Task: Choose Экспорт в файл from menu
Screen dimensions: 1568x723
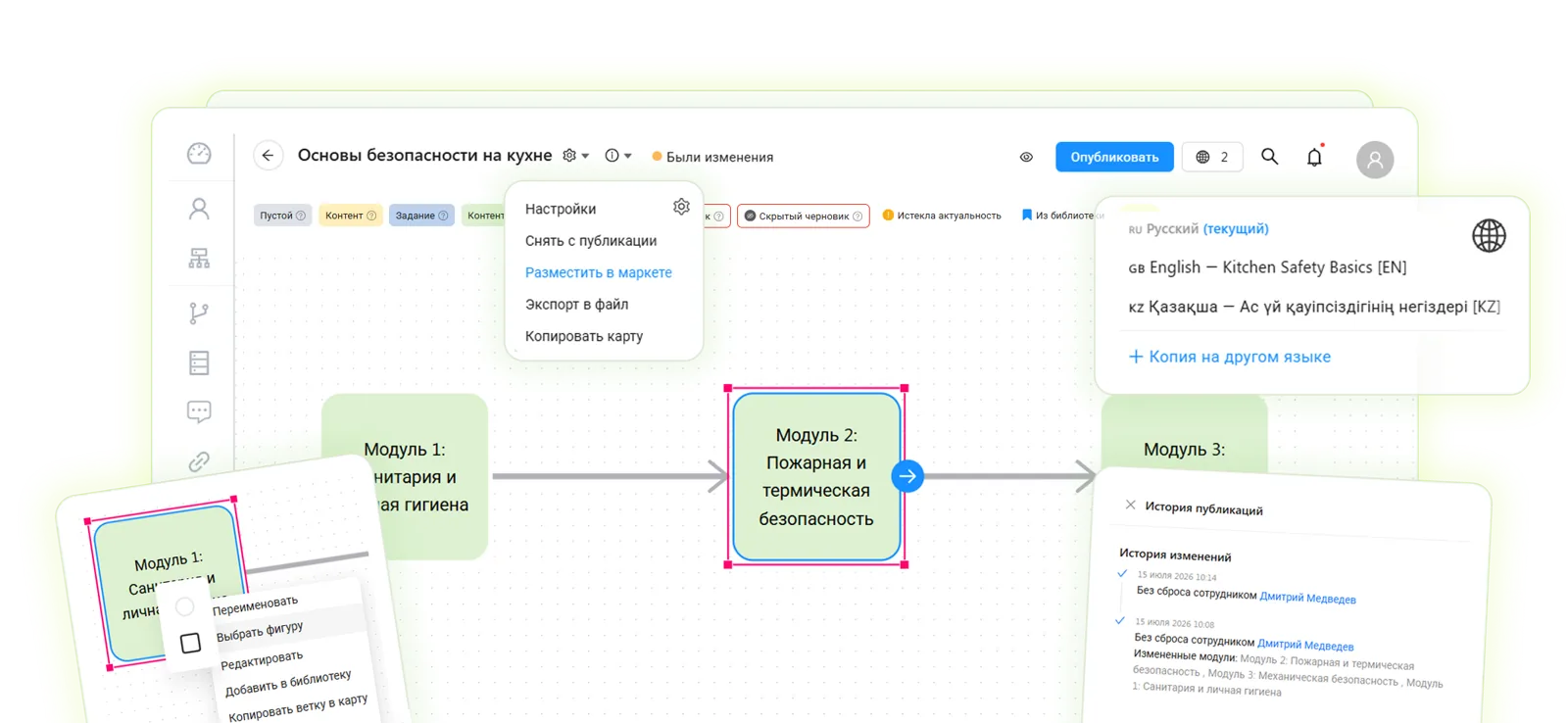Action: [x=576, y=305]
